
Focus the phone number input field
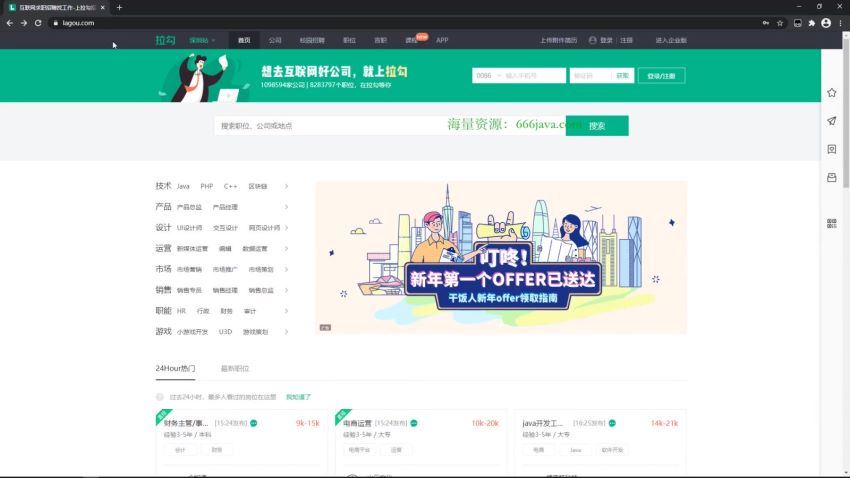click(535, 76)
